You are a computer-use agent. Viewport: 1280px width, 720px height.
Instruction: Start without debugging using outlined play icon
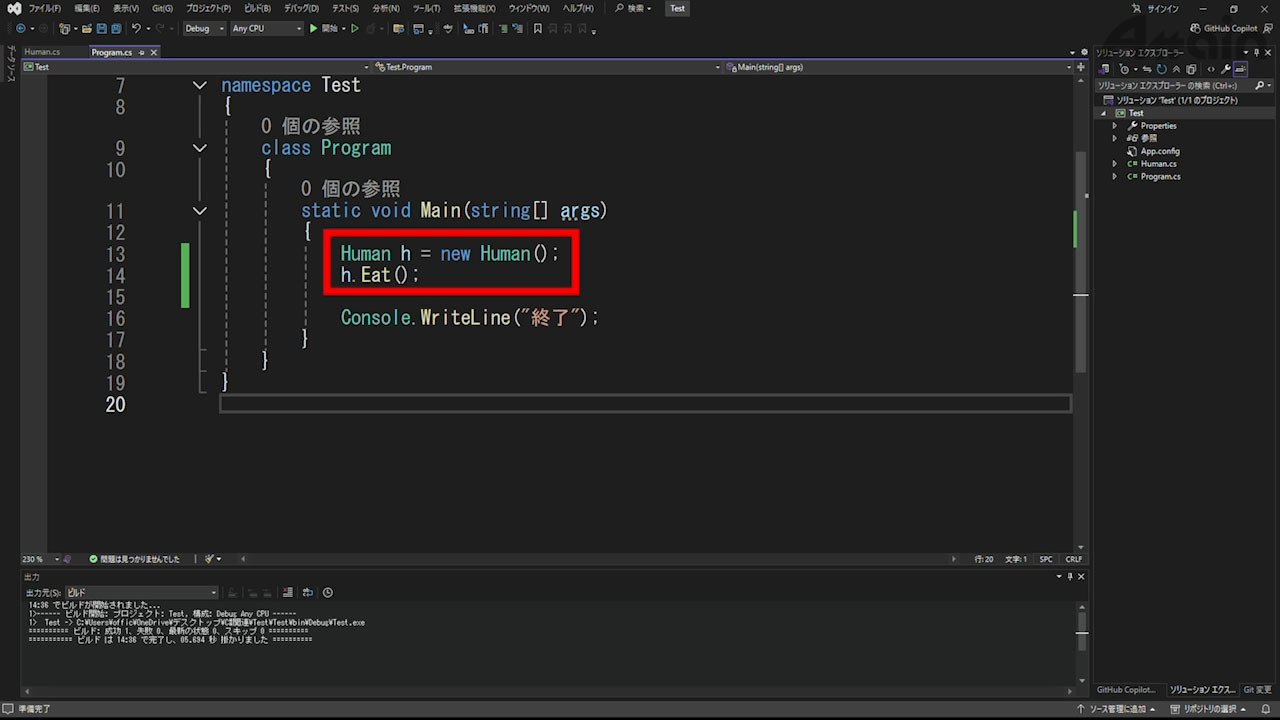tap(355, 28)
